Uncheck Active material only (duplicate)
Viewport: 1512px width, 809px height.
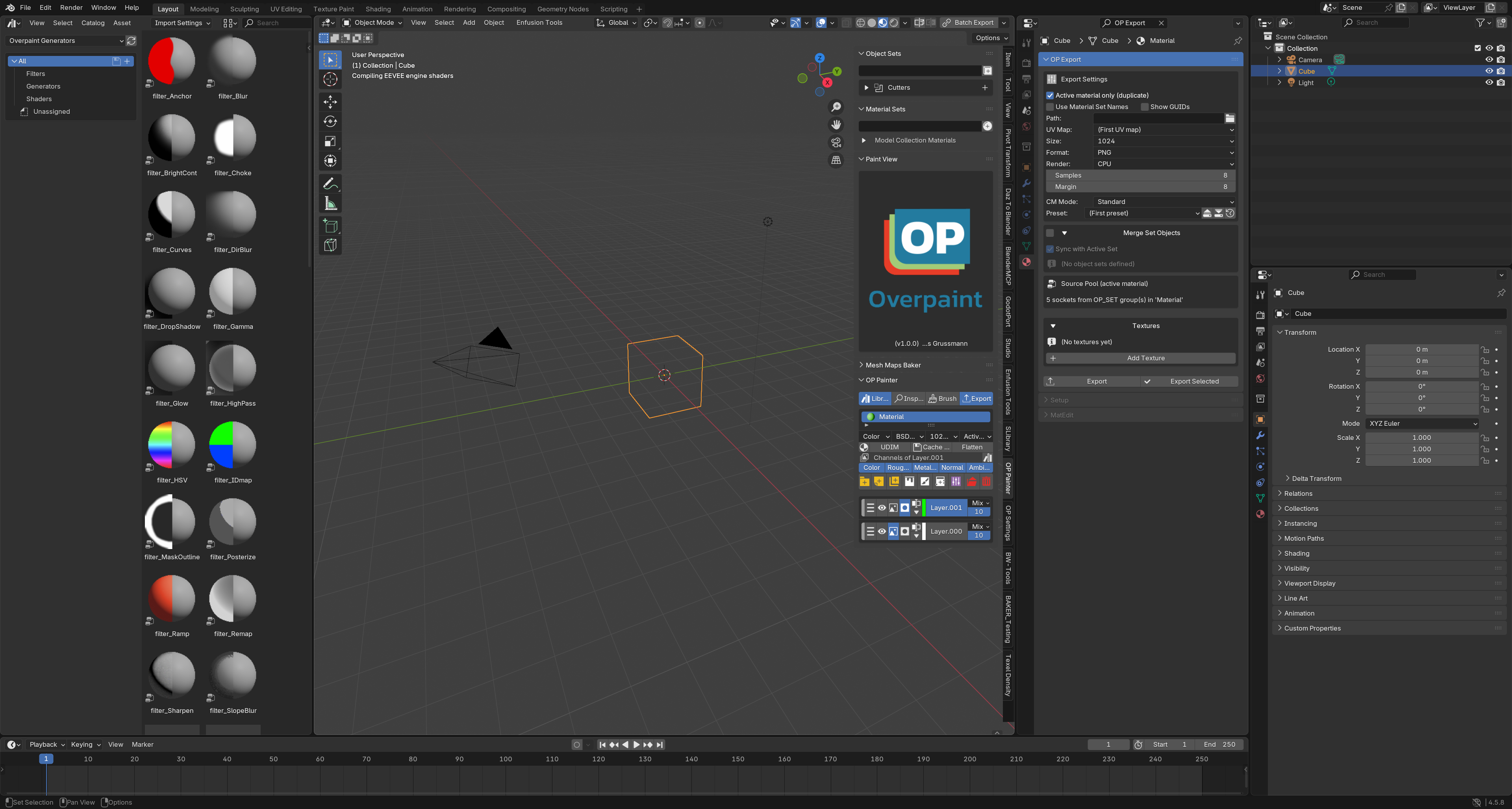pyautogui.click(x=1050, y=95)
